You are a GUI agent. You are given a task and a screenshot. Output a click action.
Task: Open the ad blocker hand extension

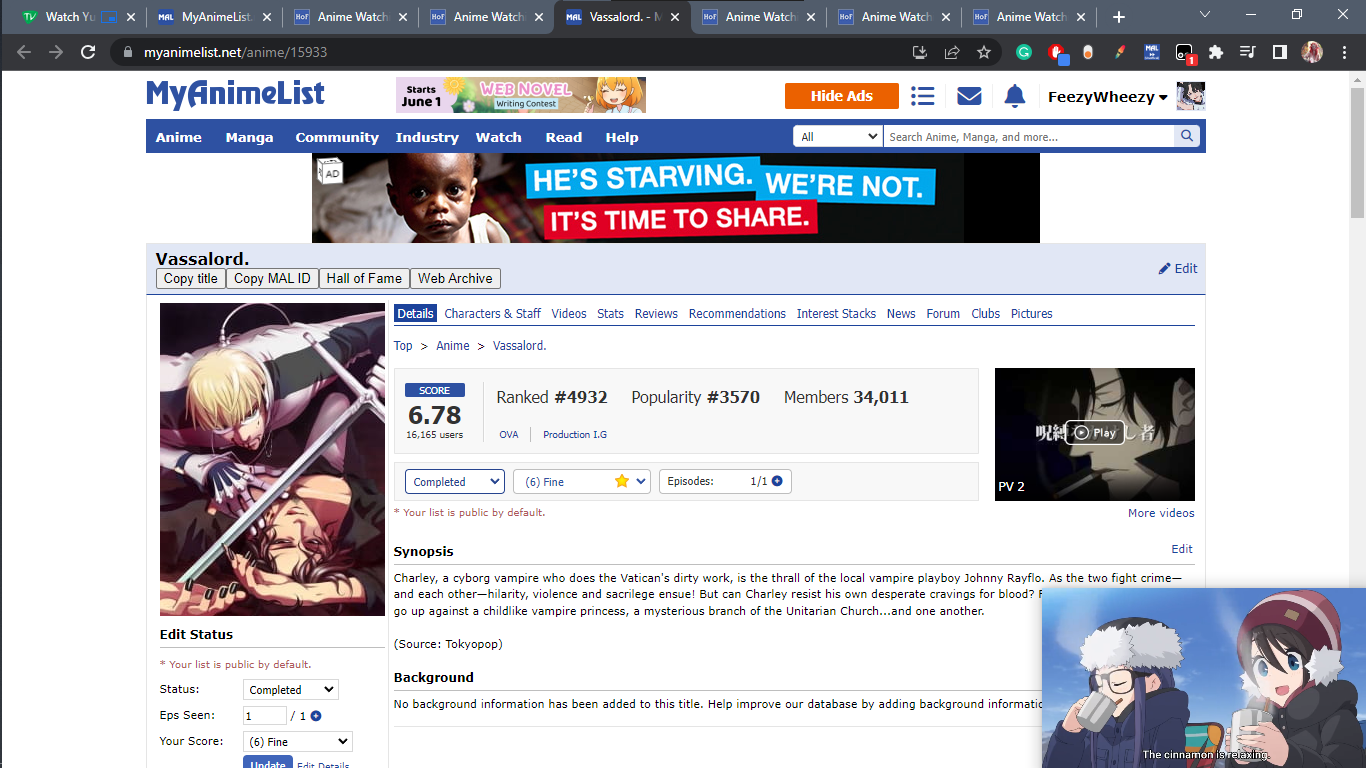(1056, 52)
